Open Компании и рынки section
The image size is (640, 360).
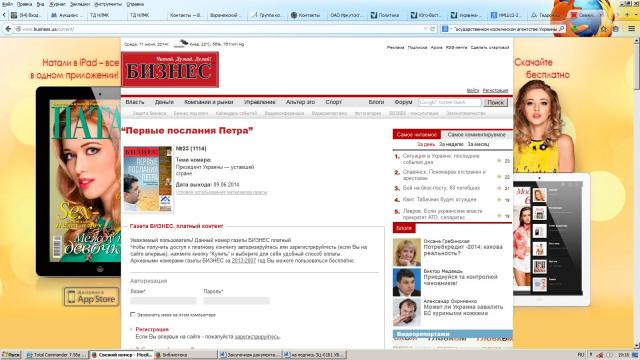209,102
